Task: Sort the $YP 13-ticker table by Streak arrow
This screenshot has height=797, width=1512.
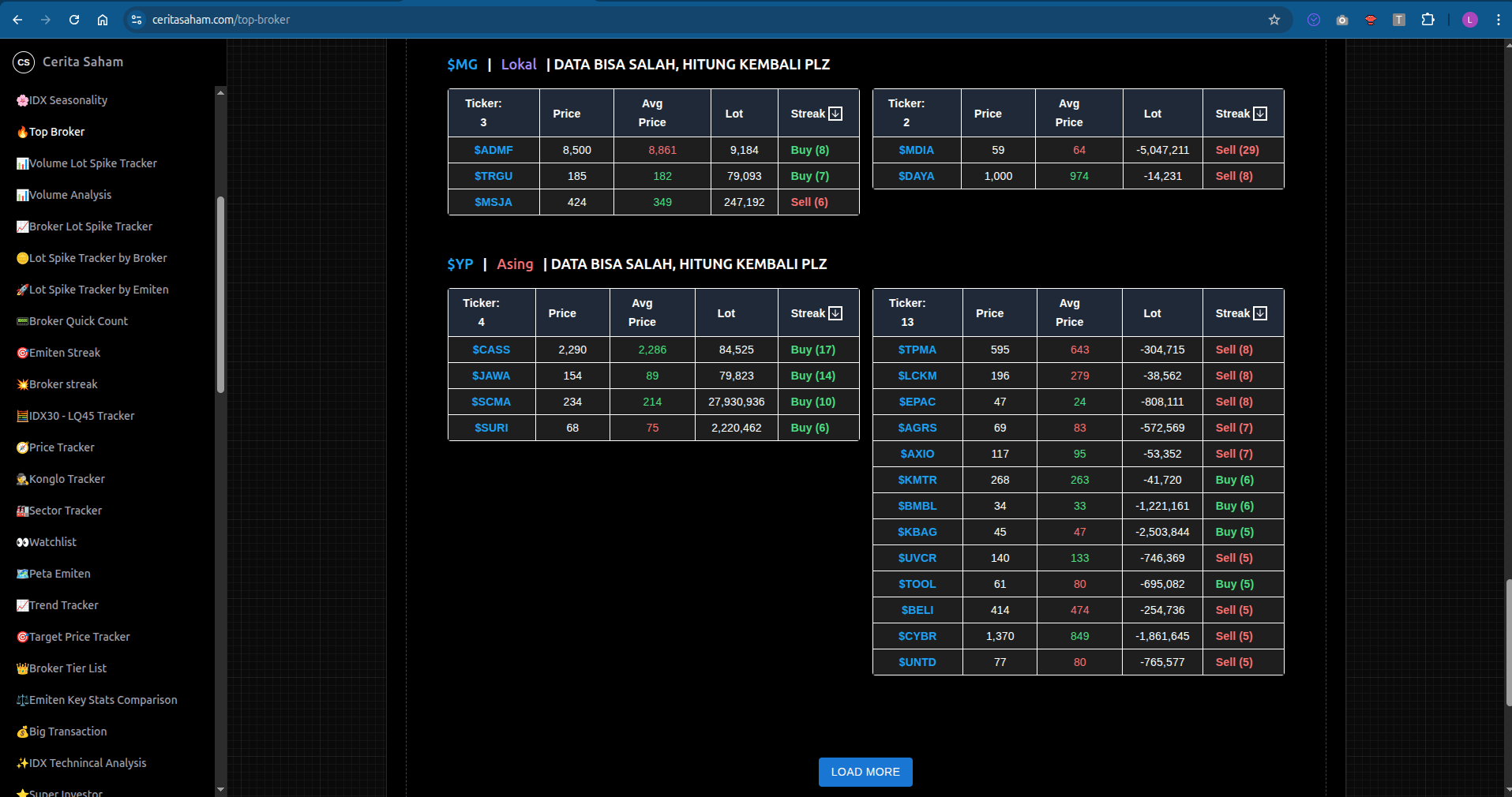Action: (1260, 313)
